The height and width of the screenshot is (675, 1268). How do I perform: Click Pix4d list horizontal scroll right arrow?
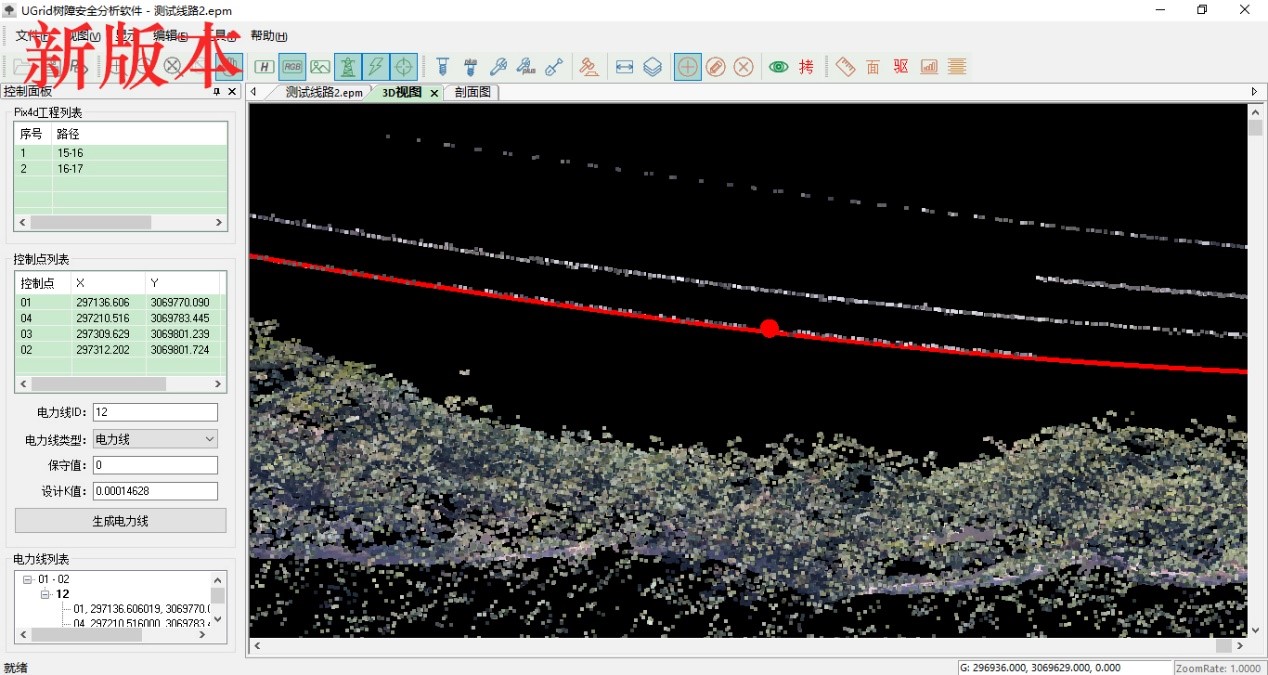tap(220, 223)
